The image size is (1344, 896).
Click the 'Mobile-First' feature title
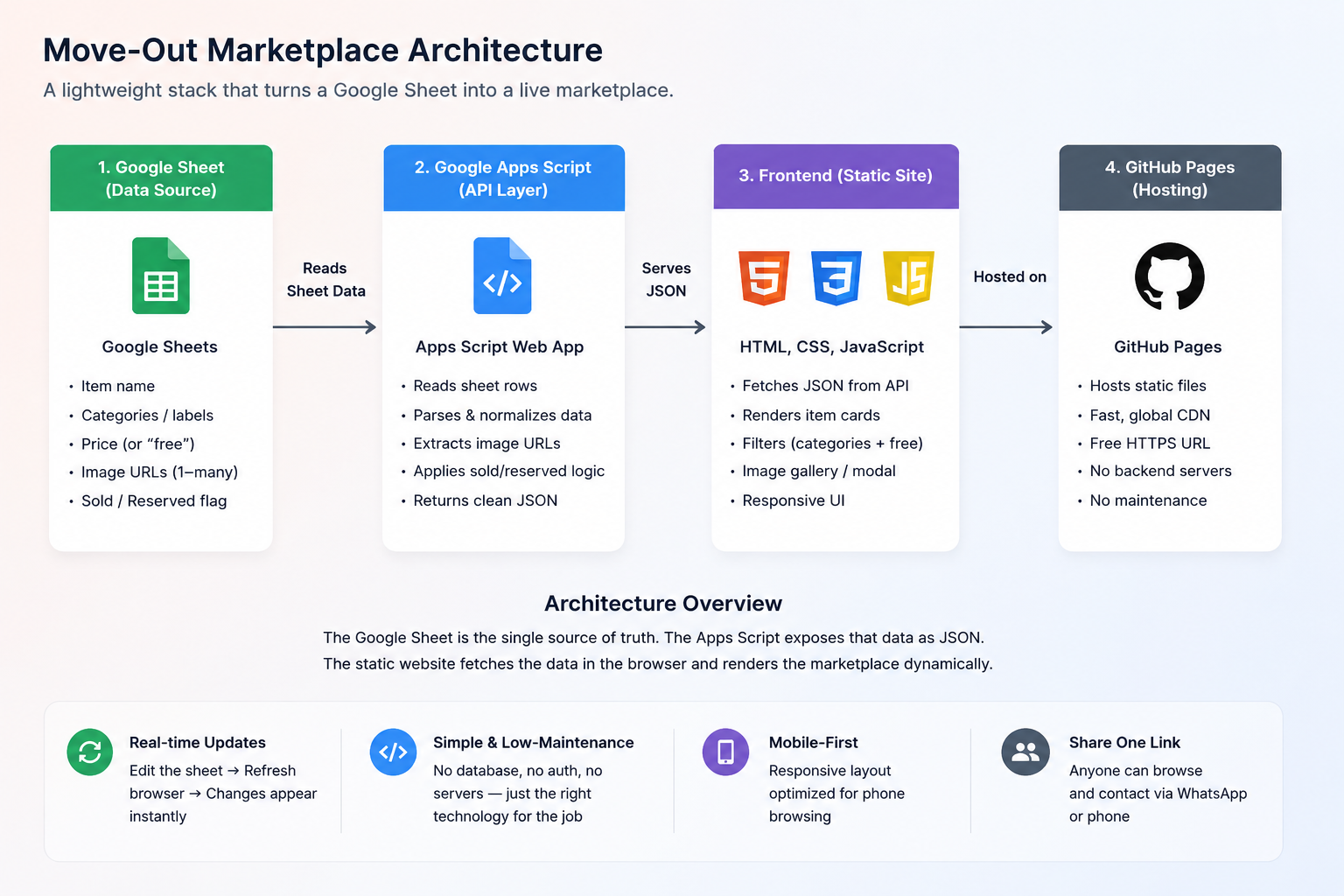(814, 743)
